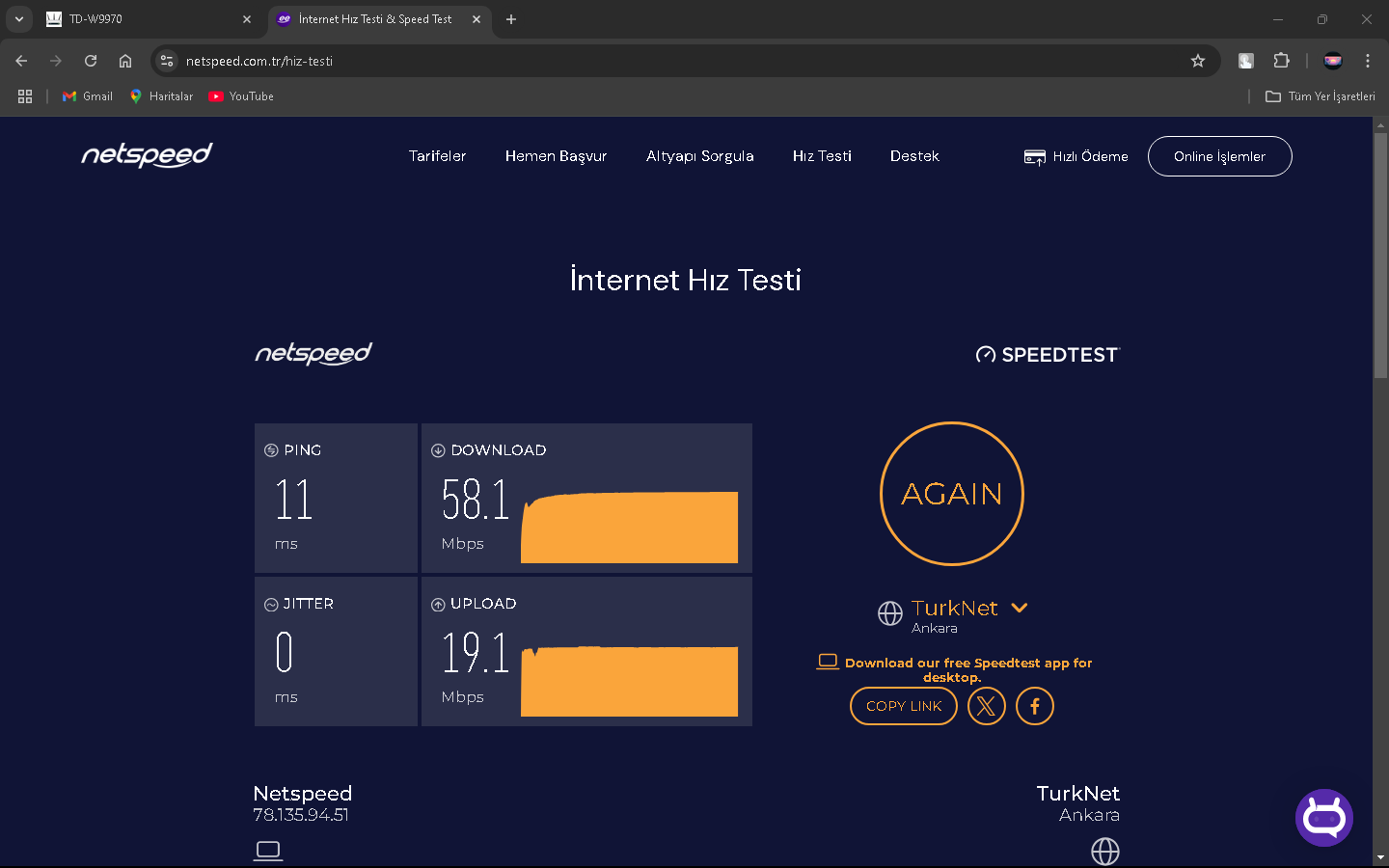The height and width of the screenshot is (868, 1389).
Task: Click the TurkNet server name
Action: coord(955,608)
